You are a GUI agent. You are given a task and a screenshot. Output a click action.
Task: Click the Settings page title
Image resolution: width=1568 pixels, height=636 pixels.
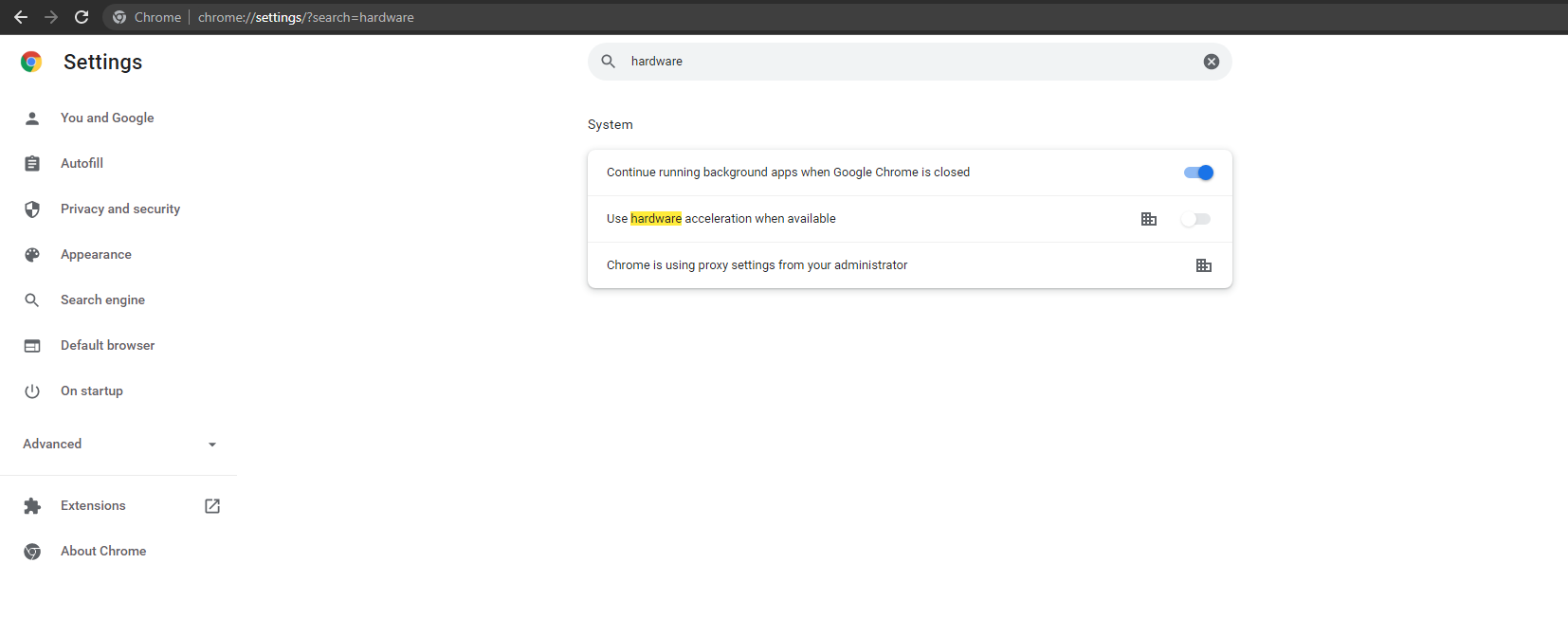(x=102, y=62)
